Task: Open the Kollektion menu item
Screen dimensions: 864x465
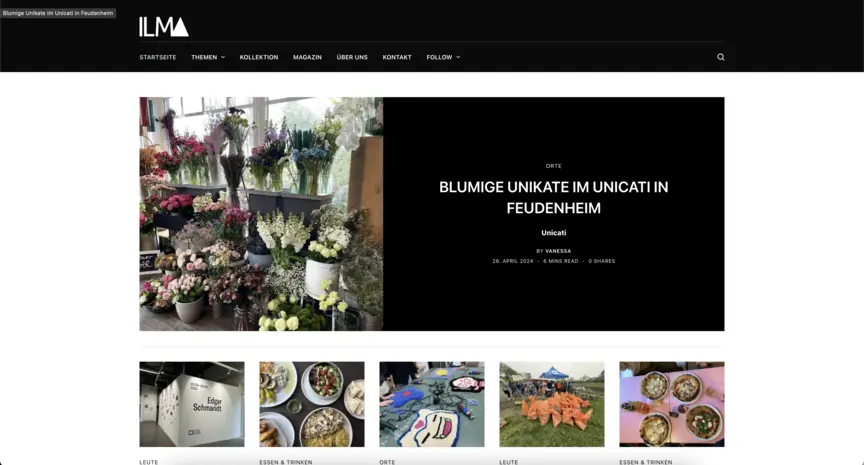Action: (258, 57)
